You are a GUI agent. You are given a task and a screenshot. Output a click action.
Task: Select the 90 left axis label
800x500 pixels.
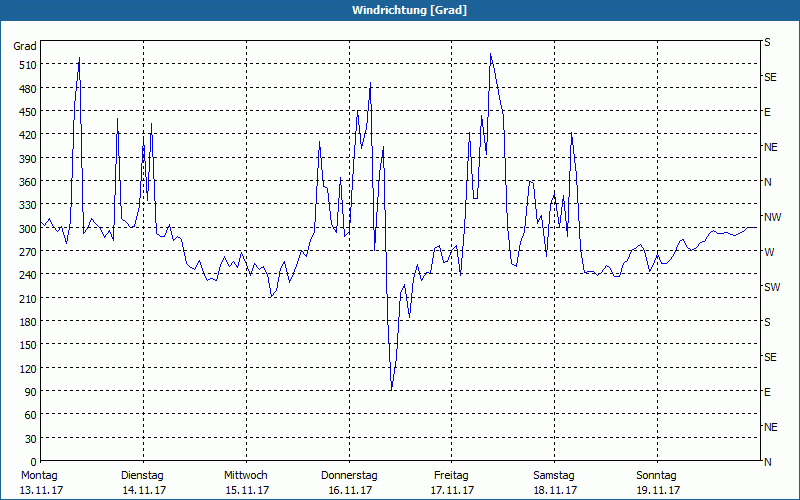[31, 392]
